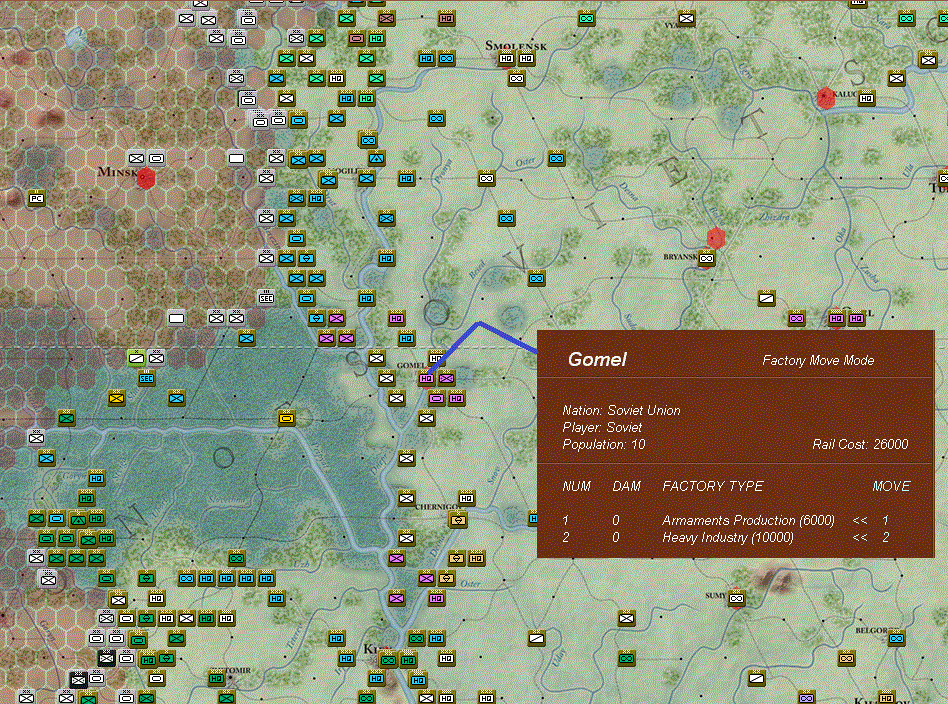The image size is (948, 704).
Task: Click move count 2 for Heavy Industry
Action: pyautogui.click(x=886, y=538)
